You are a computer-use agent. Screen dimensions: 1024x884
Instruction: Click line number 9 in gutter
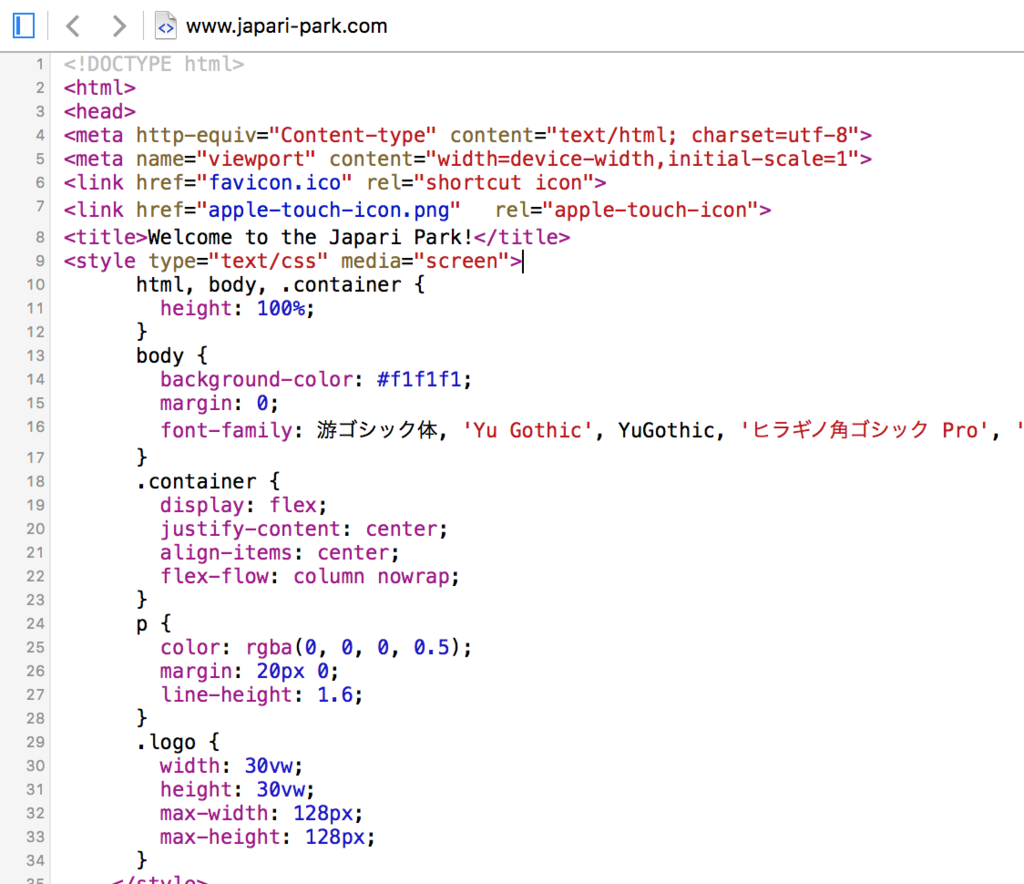[40, 261]
